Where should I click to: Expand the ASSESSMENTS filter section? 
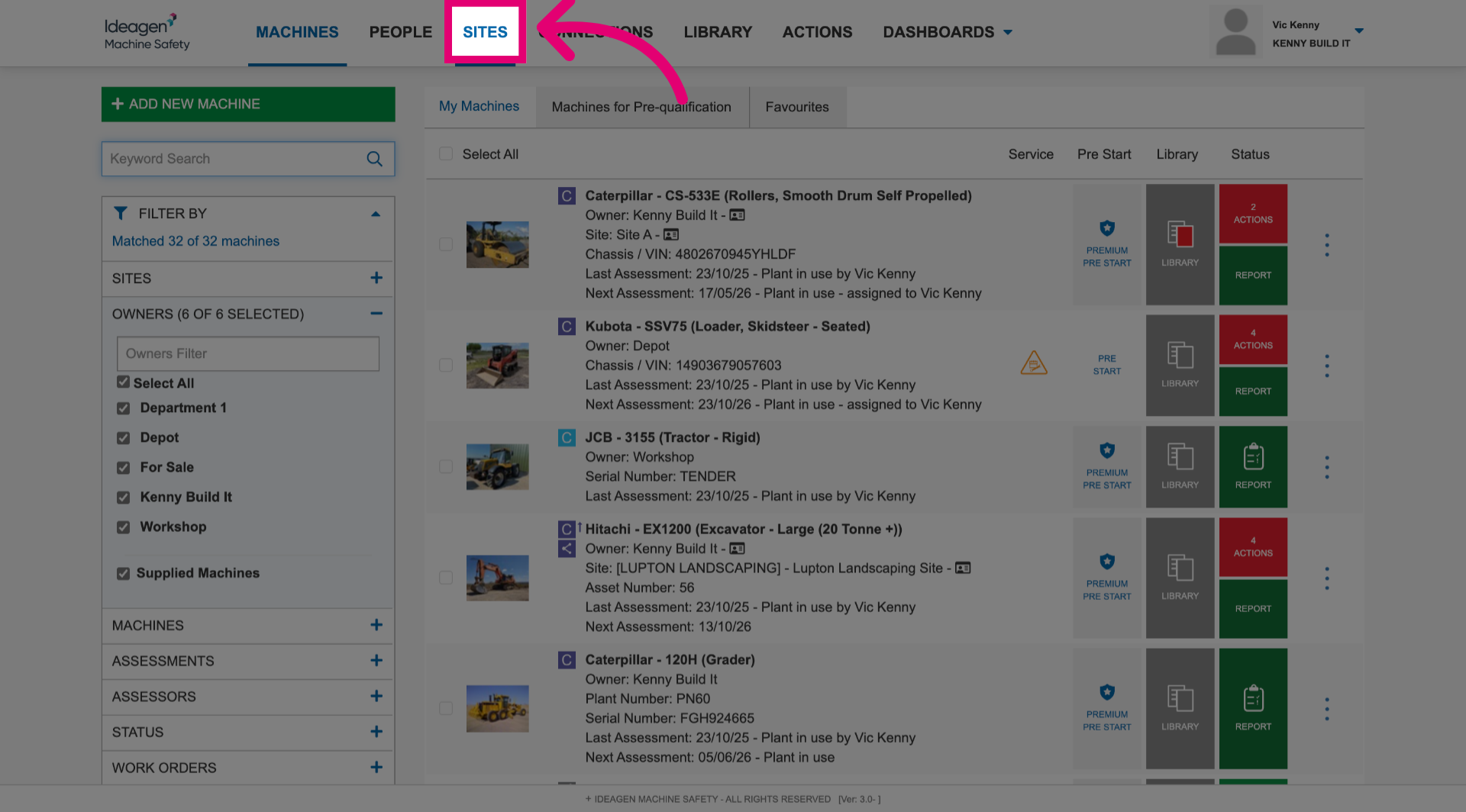(376, 660)
